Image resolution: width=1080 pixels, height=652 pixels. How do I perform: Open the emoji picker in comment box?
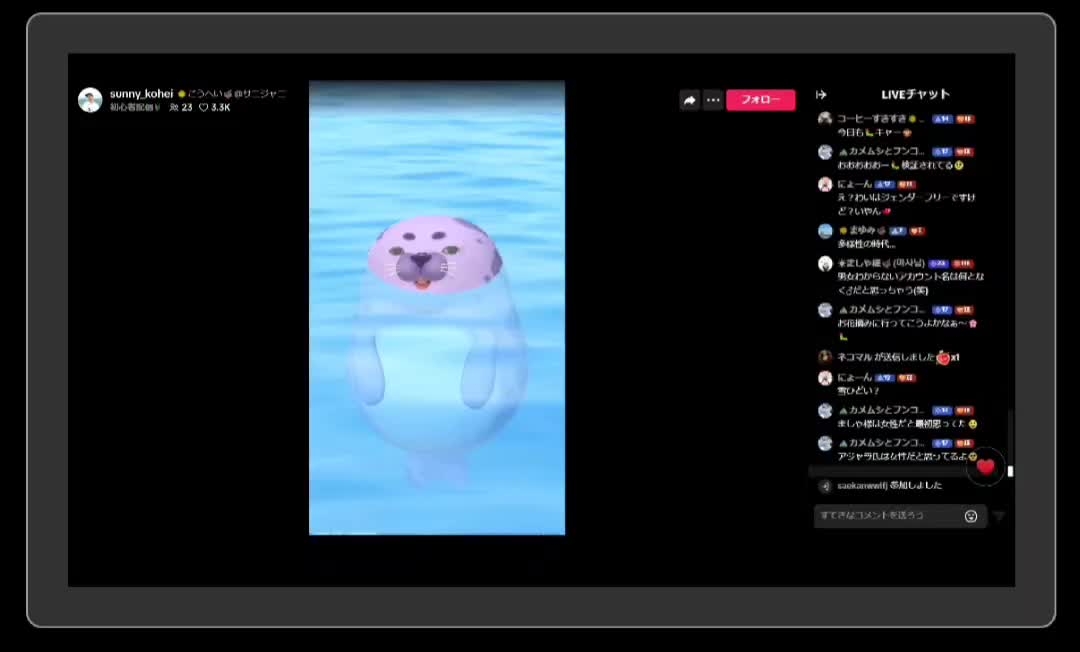pyautogui.click(x=970, y=516)
